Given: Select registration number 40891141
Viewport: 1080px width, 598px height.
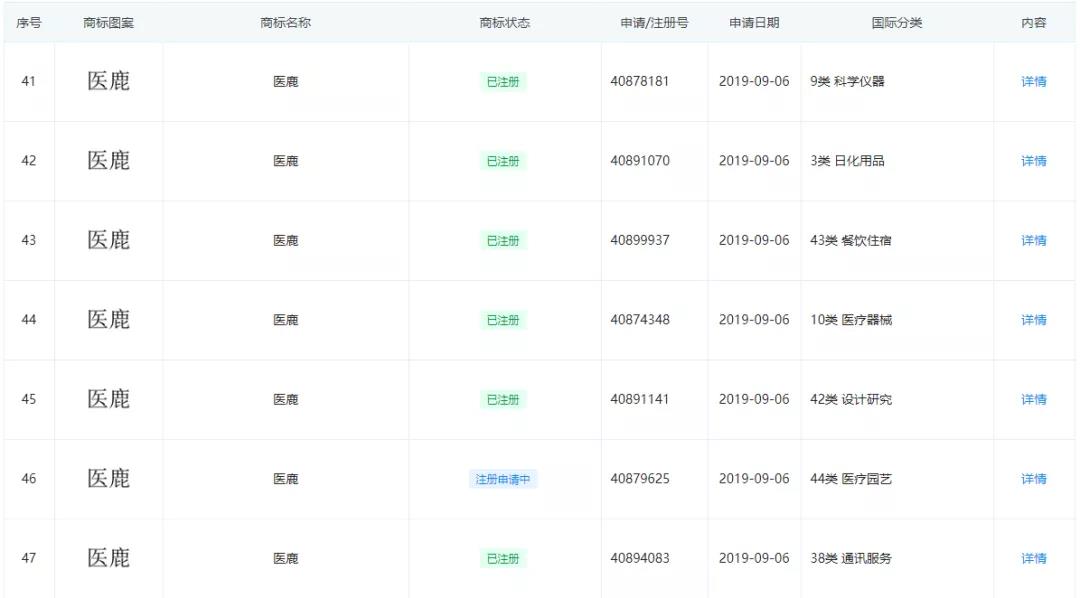Looking at the screenshot, I should click(x=639, y=400).
